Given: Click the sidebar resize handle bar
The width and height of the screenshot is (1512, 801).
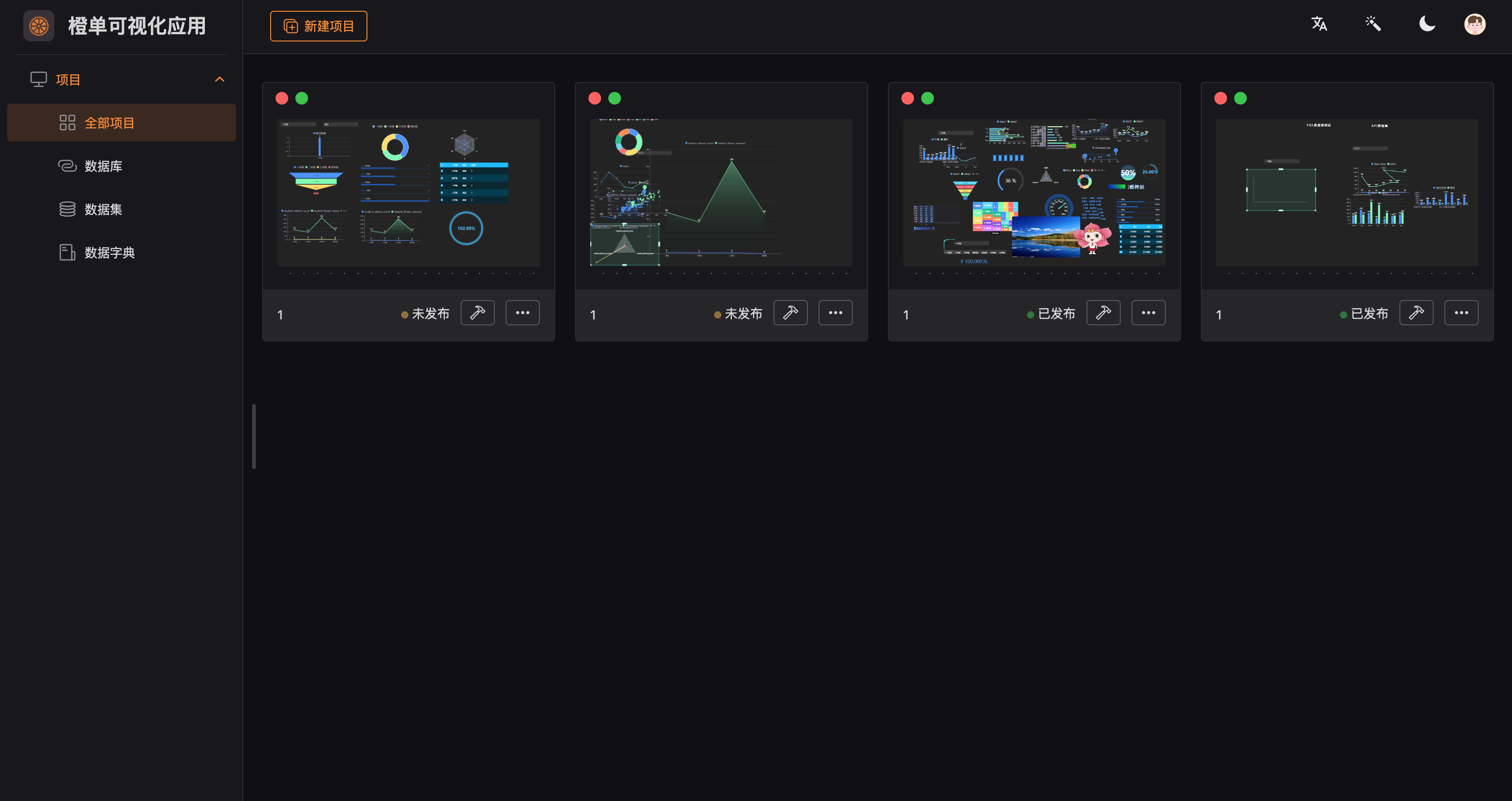Looking at the screenshot, I should [254, 437].
